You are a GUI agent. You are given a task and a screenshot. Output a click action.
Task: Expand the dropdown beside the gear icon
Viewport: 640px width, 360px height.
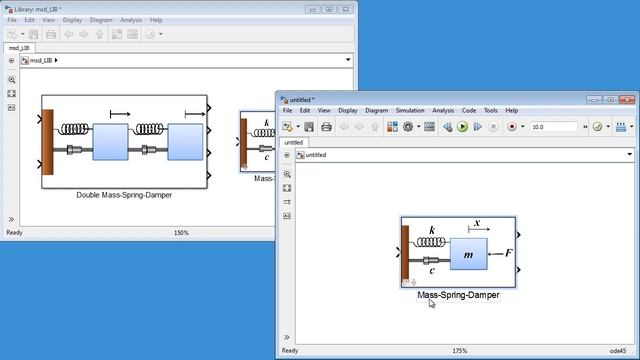pyautogui.click(x=418, y=127)
